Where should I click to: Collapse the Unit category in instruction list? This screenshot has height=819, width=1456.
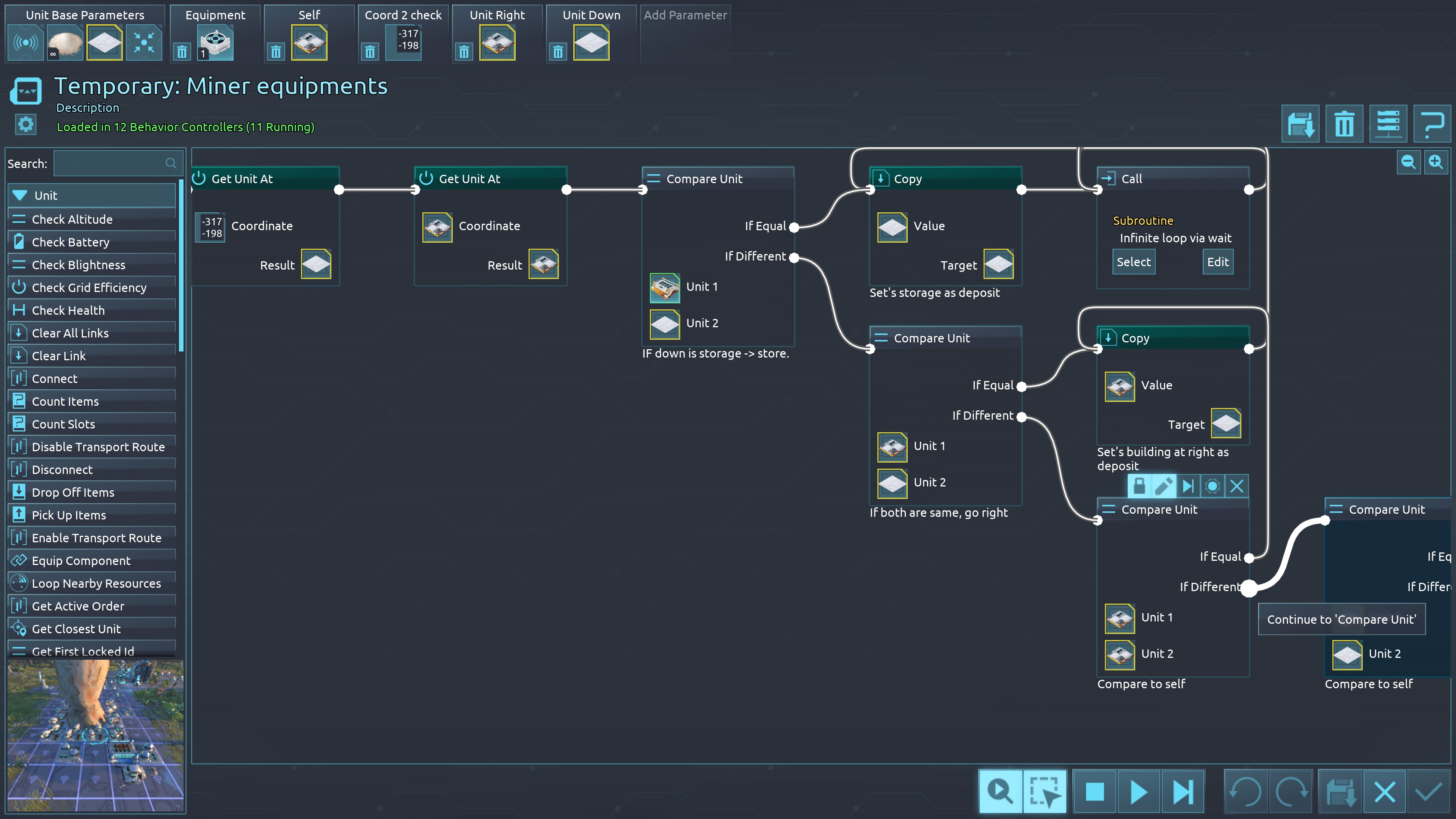point(20,196)
